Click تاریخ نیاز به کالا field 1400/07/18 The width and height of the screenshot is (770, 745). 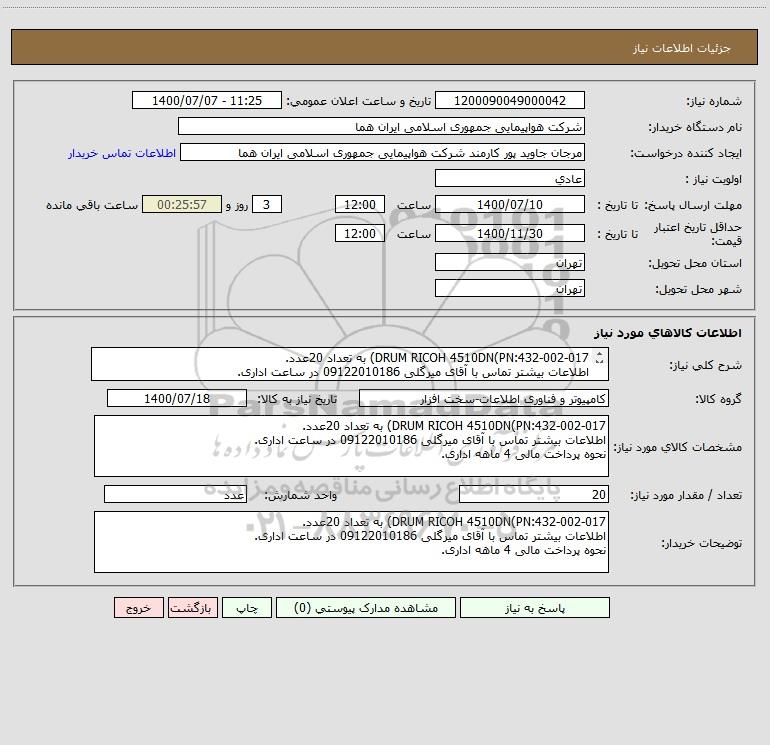click(x=177, y=398)
